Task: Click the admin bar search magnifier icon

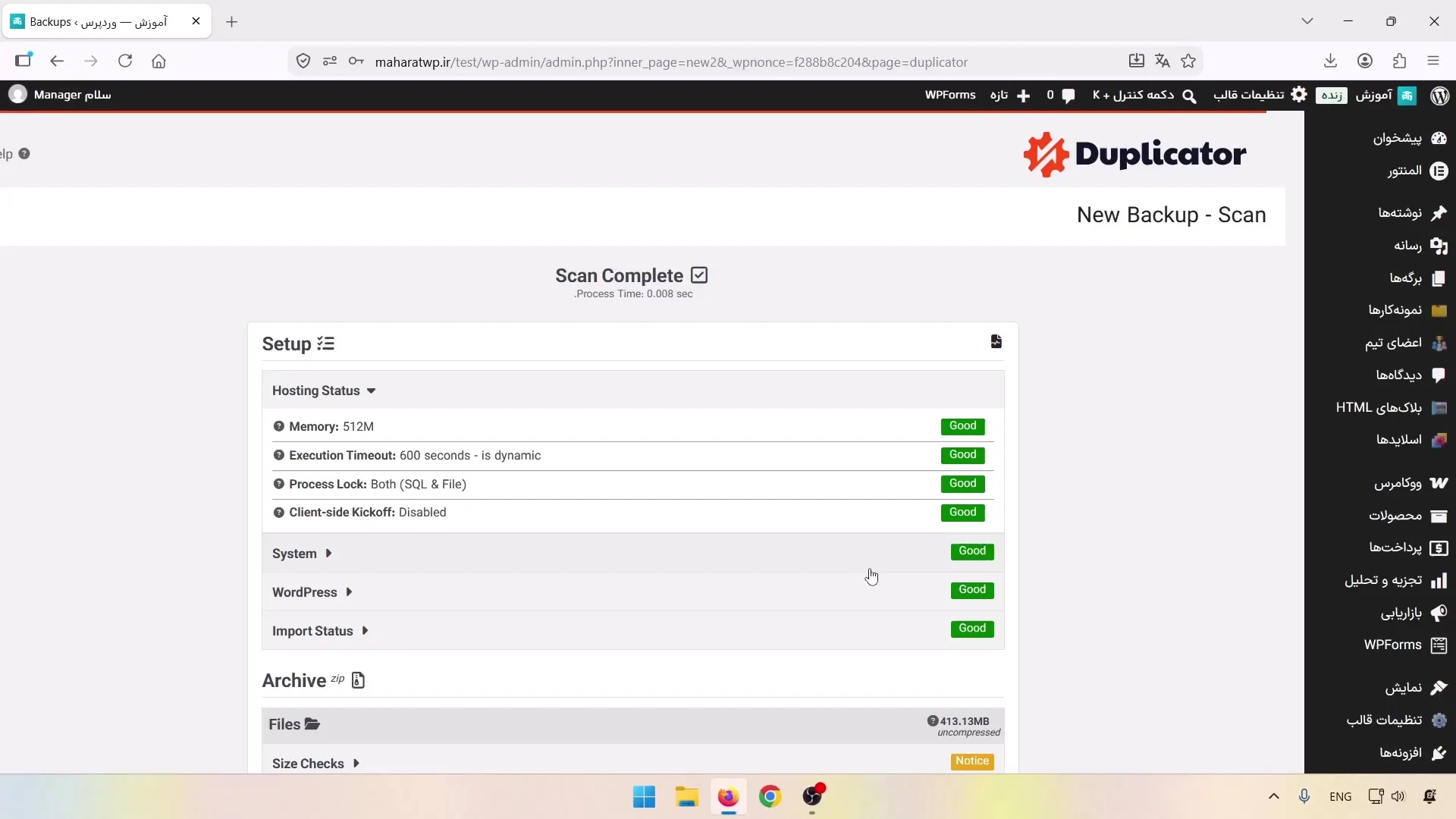Action: coord(1189,96)
